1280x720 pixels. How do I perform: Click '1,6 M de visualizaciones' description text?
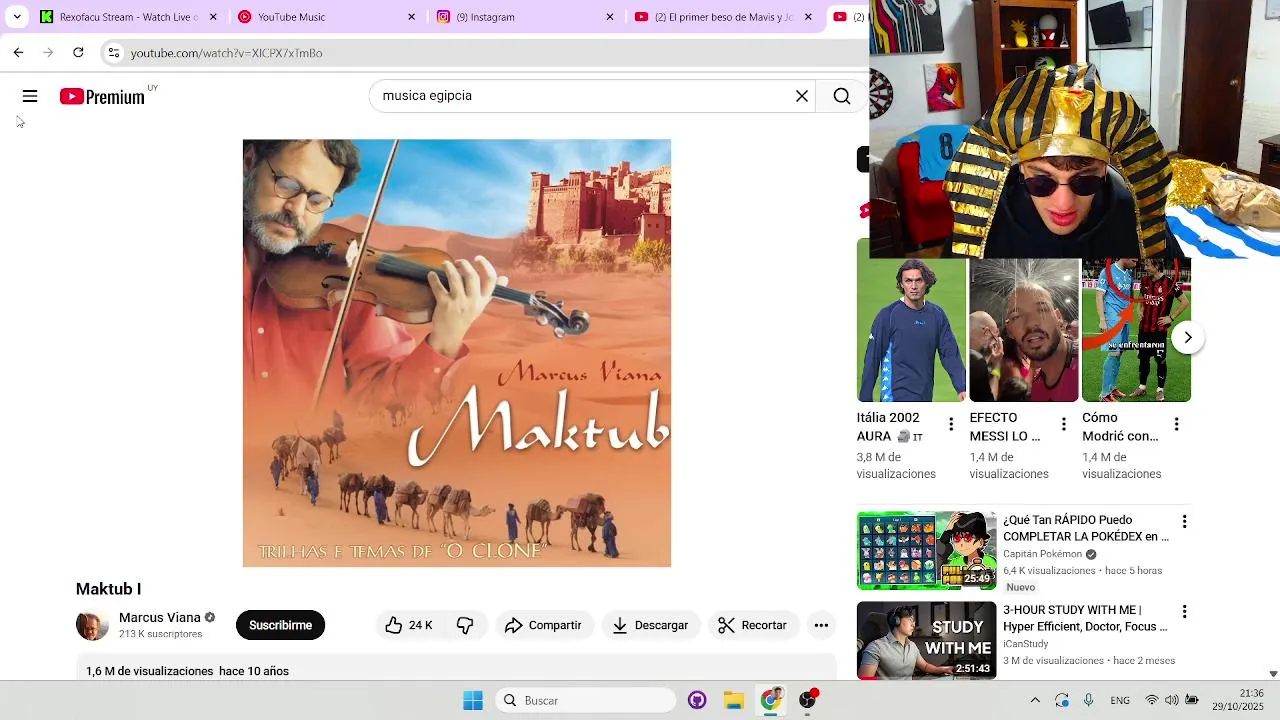point(150,671)
